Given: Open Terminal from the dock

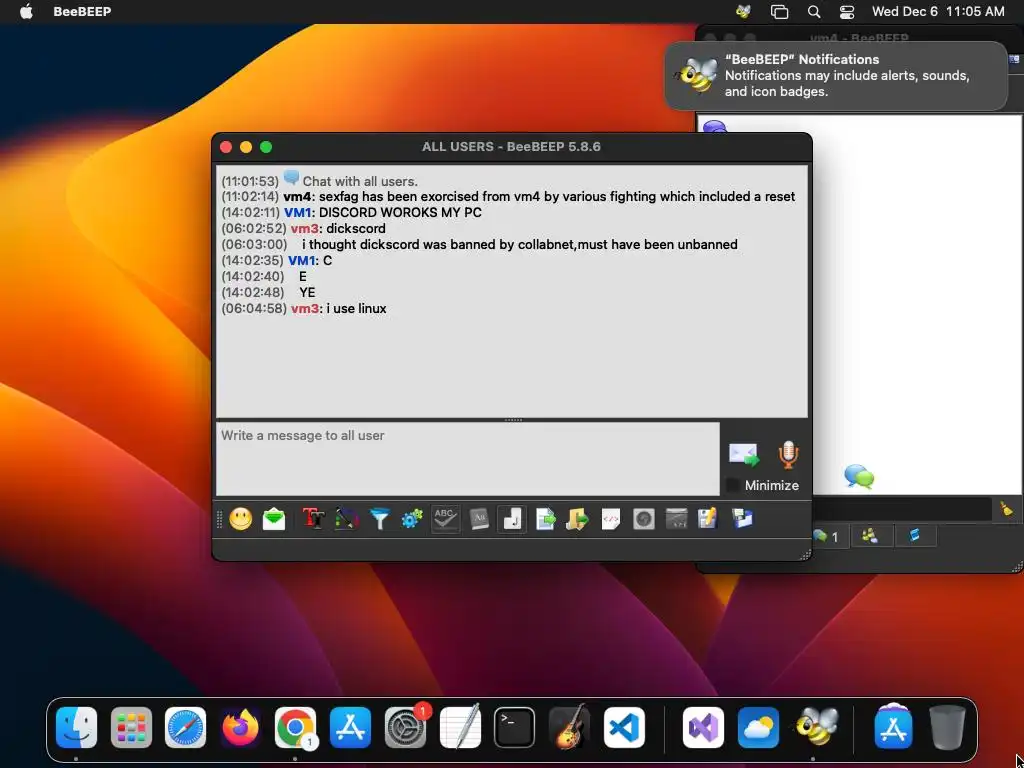Looking at the screenshot, I should (515, 728).
